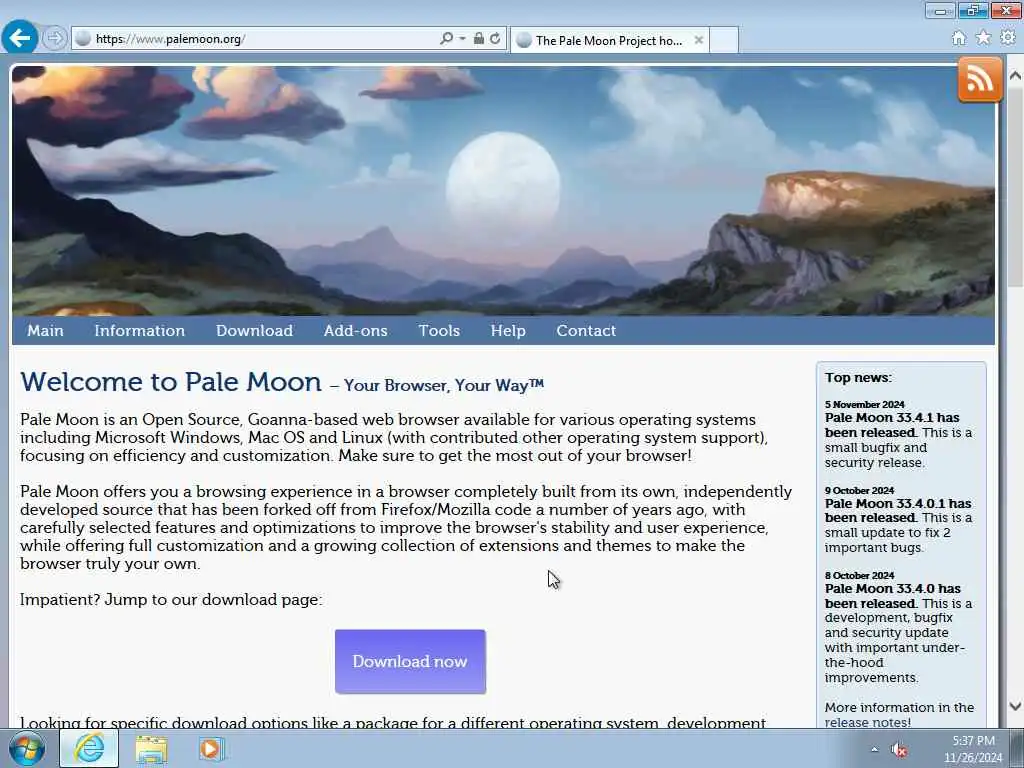Click the search magnifier in address bar
The image size is (1024, 768).
(447, 39)
